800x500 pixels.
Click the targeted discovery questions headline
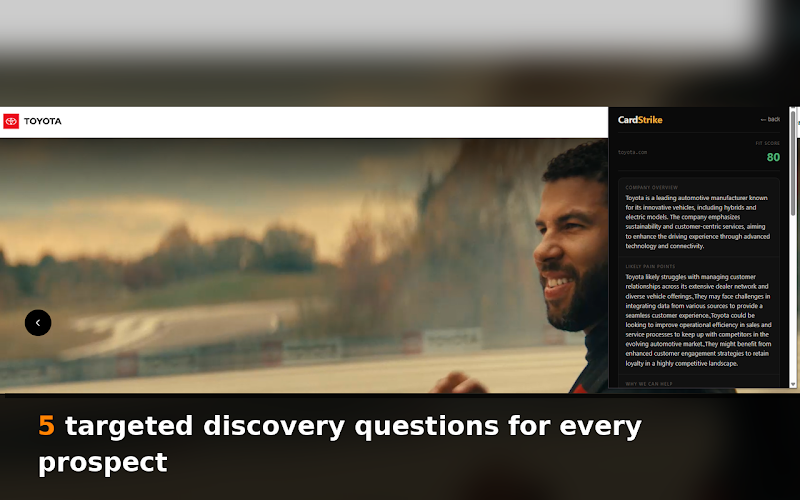(x=340, y=444)
